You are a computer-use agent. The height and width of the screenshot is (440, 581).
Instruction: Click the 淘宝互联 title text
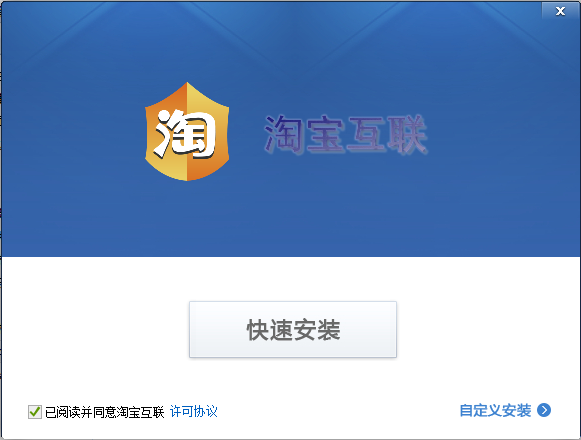346,134
